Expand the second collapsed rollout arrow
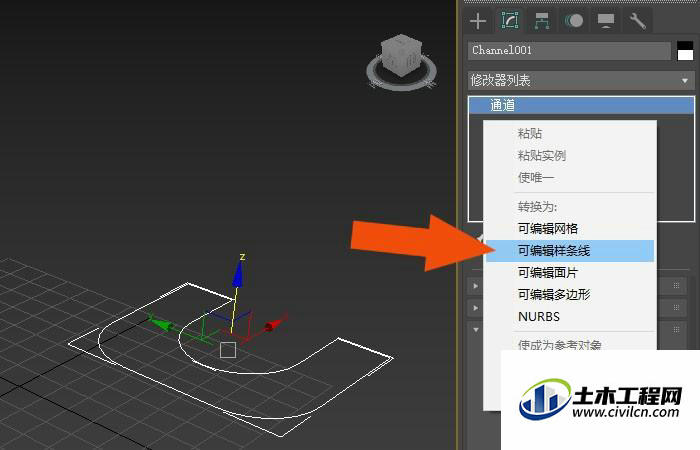 pyautogui.click(x=475, y=308)
